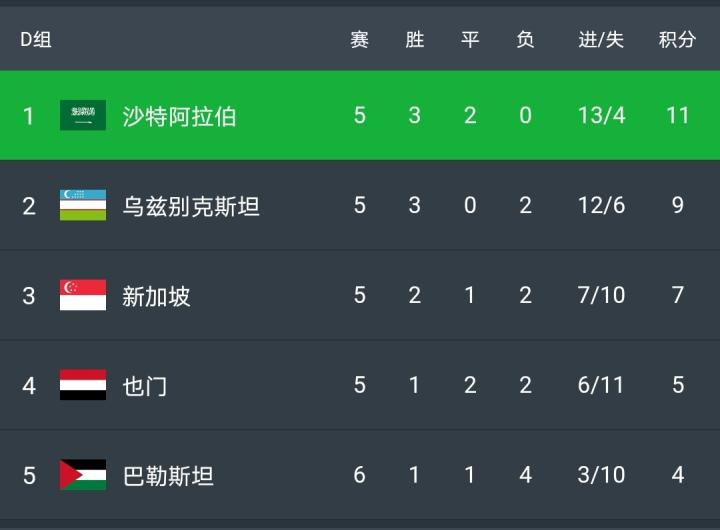Click the Singapore flag icon
Image resolution: width=720 pixels, height=530 pixels.
tap(83, 295)
